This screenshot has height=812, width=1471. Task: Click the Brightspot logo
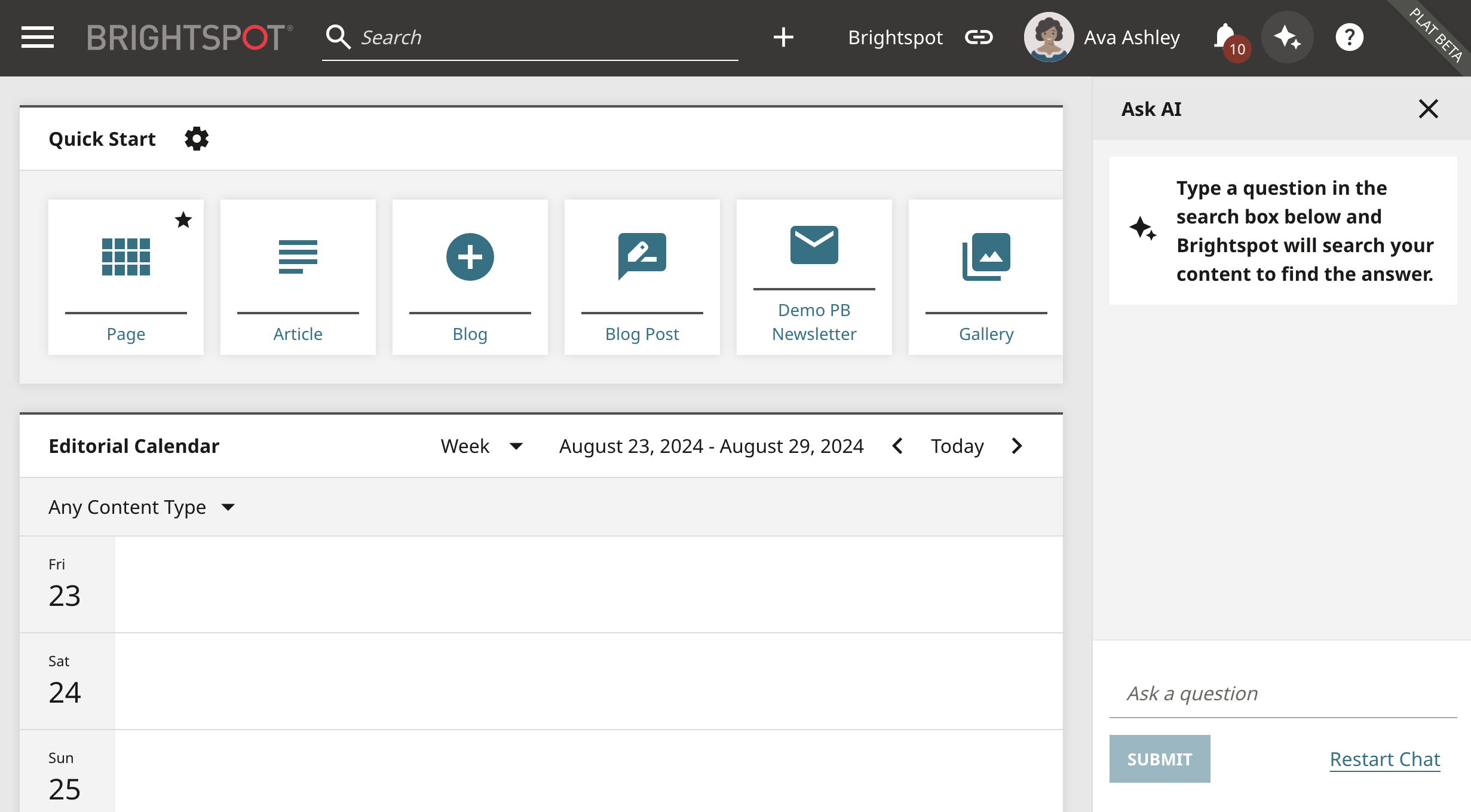(189, 37)
